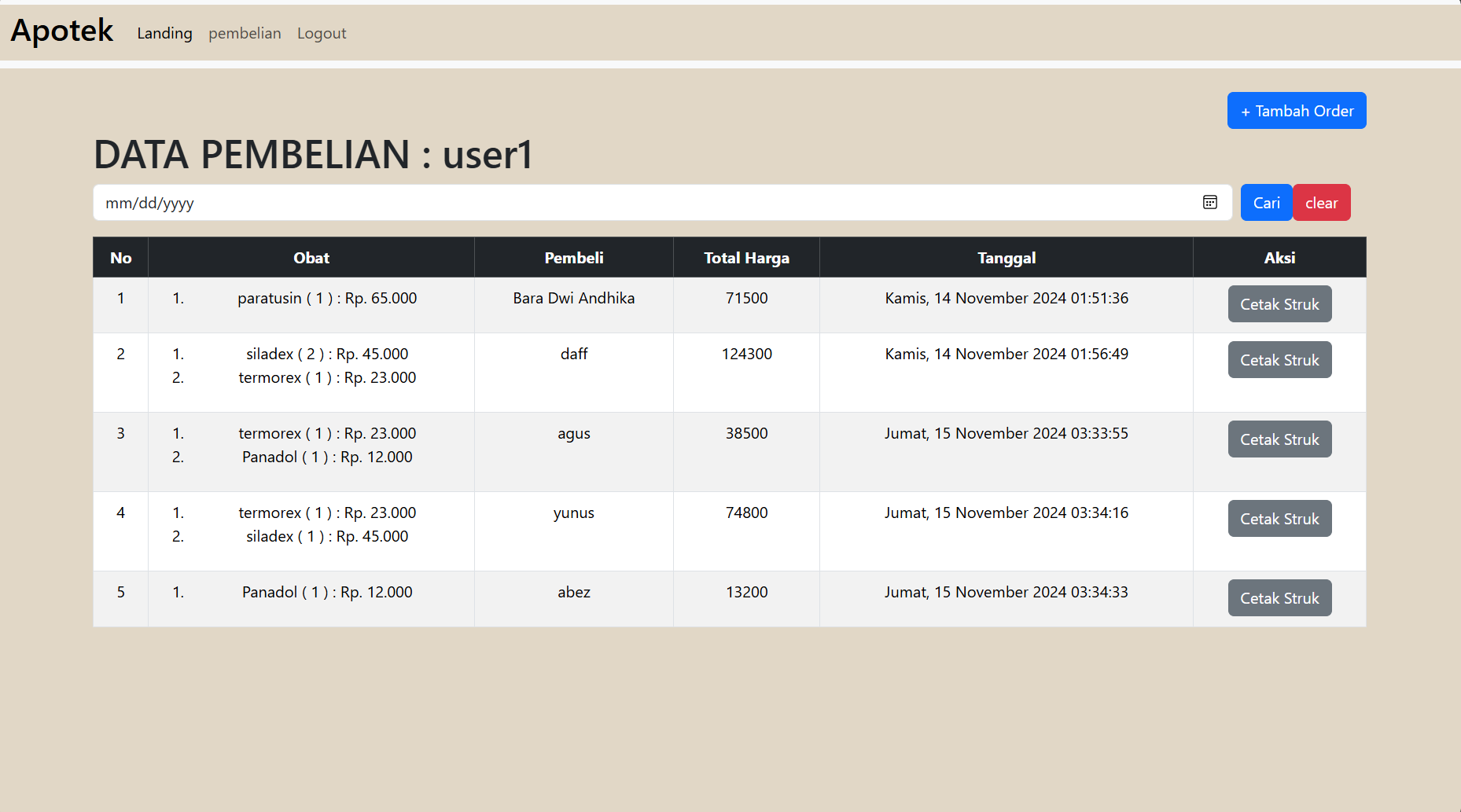Click the Obat column header
The height and width of the screenshot is (812, 1461).
[311, 258]
